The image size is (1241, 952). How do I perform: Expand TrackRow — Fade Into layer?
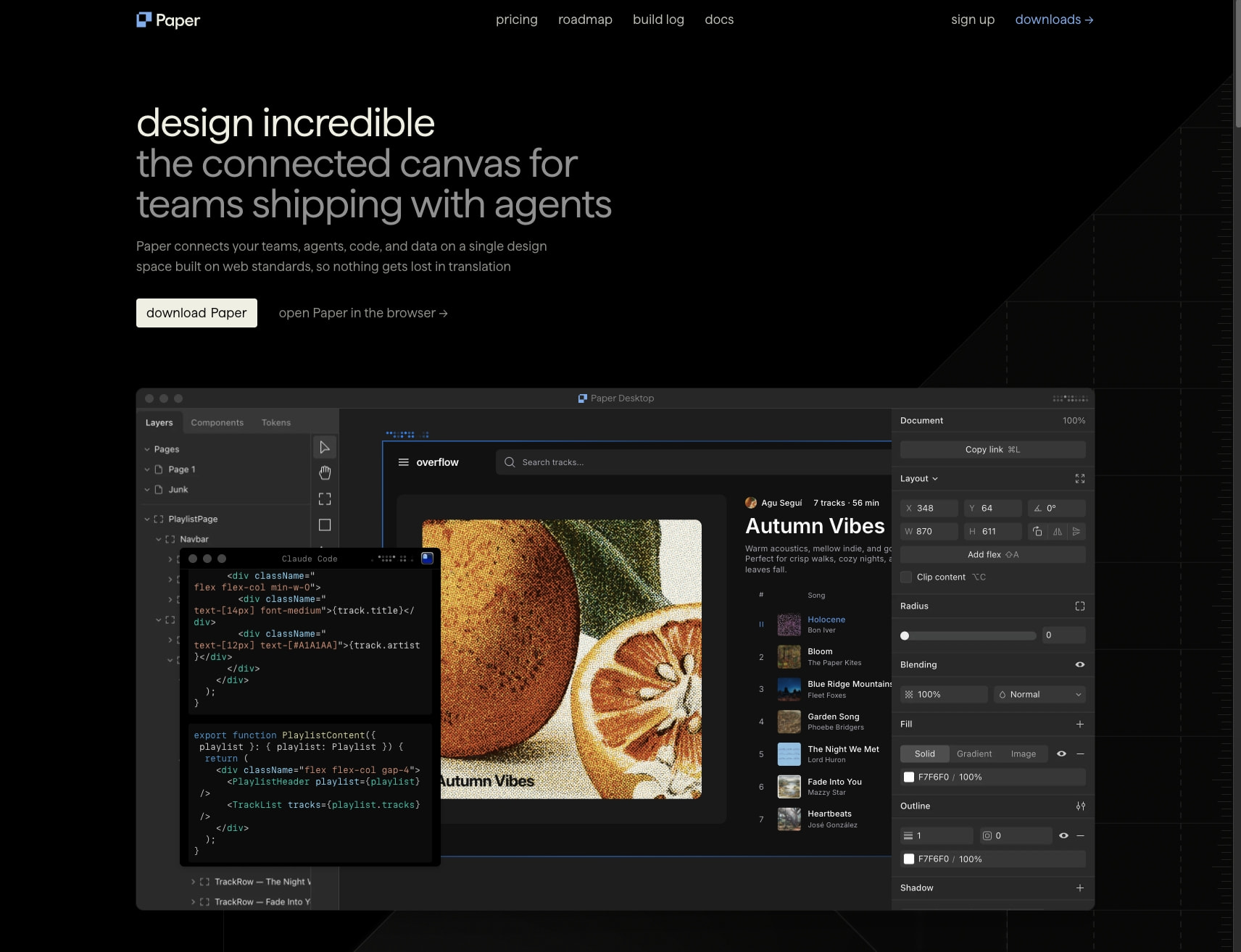coord(193,903)
